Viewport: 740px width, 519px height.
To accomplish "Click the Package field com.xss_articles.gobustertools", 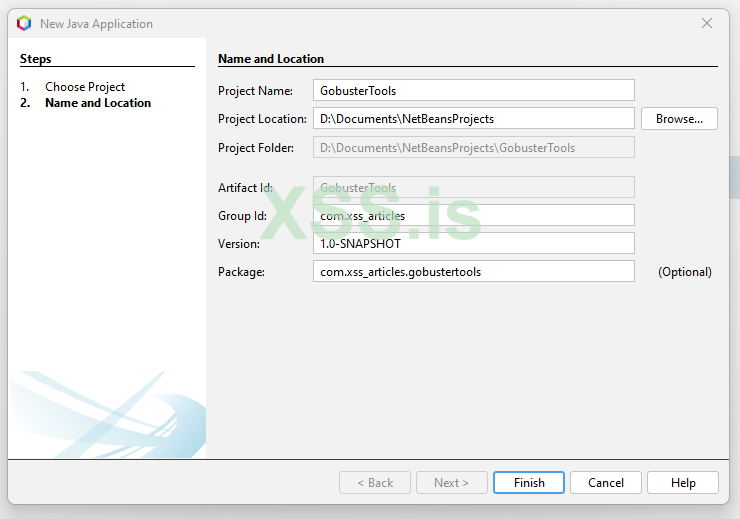I will coord(473,271).
